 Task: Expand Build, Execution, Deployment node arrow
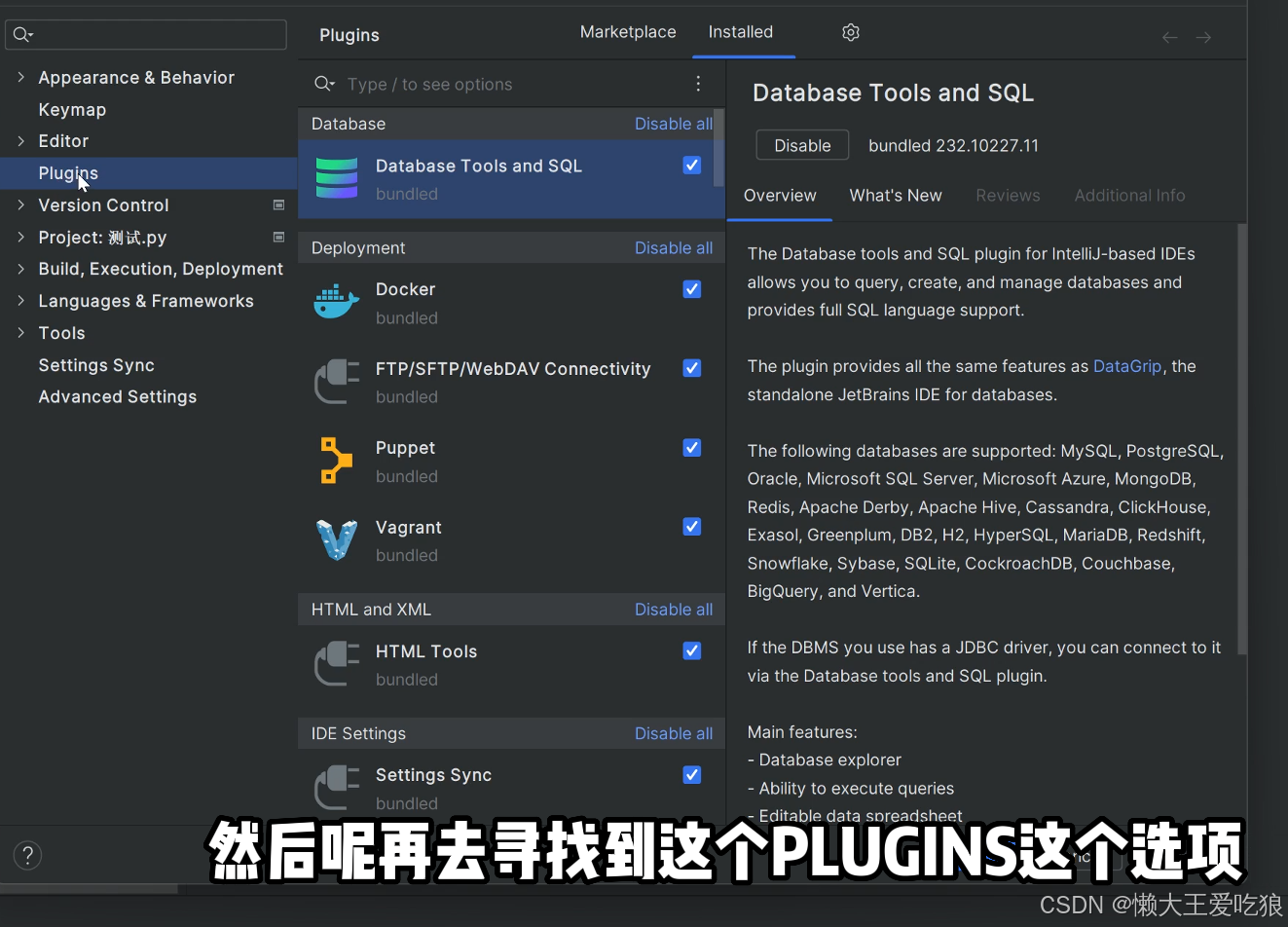20,269
